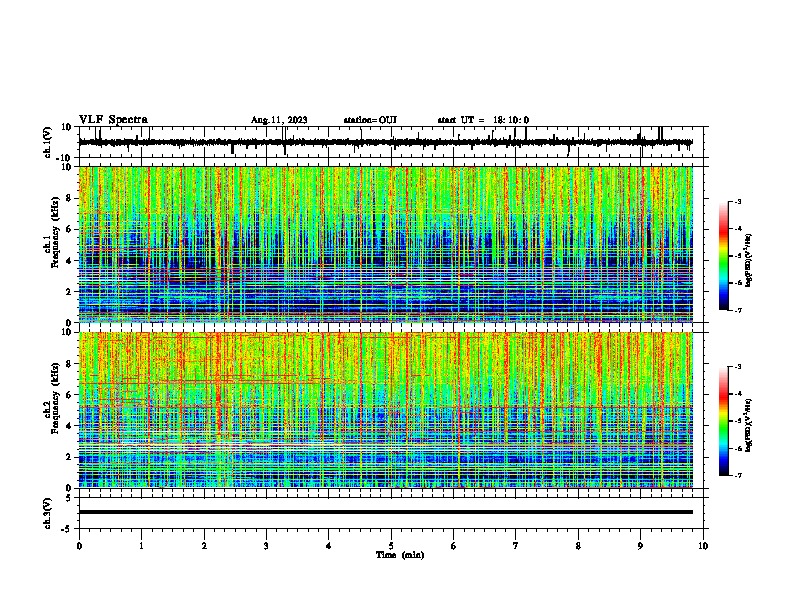The image size is (792, 612).
Task: Click the ch.2 "Frequency (kHz)" axis label
Action: (x=55, y=397)
